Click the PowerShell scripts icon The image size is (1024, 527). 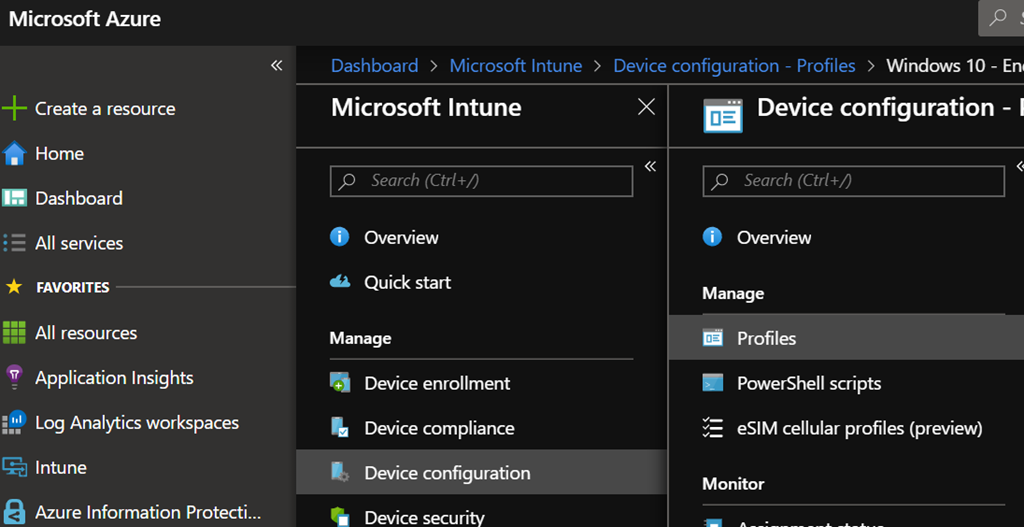713,384
